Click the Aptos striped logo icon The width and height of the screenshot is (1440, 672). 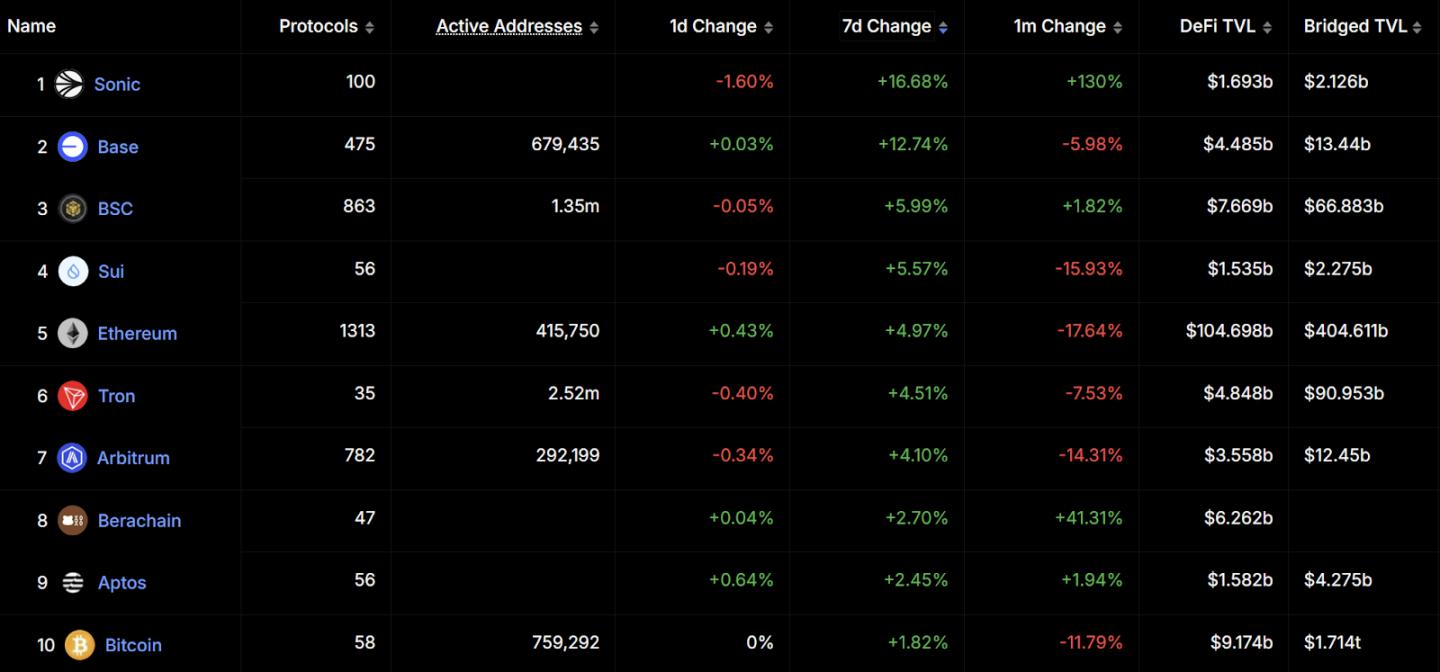pyautogui.click(x=73, y=582)
